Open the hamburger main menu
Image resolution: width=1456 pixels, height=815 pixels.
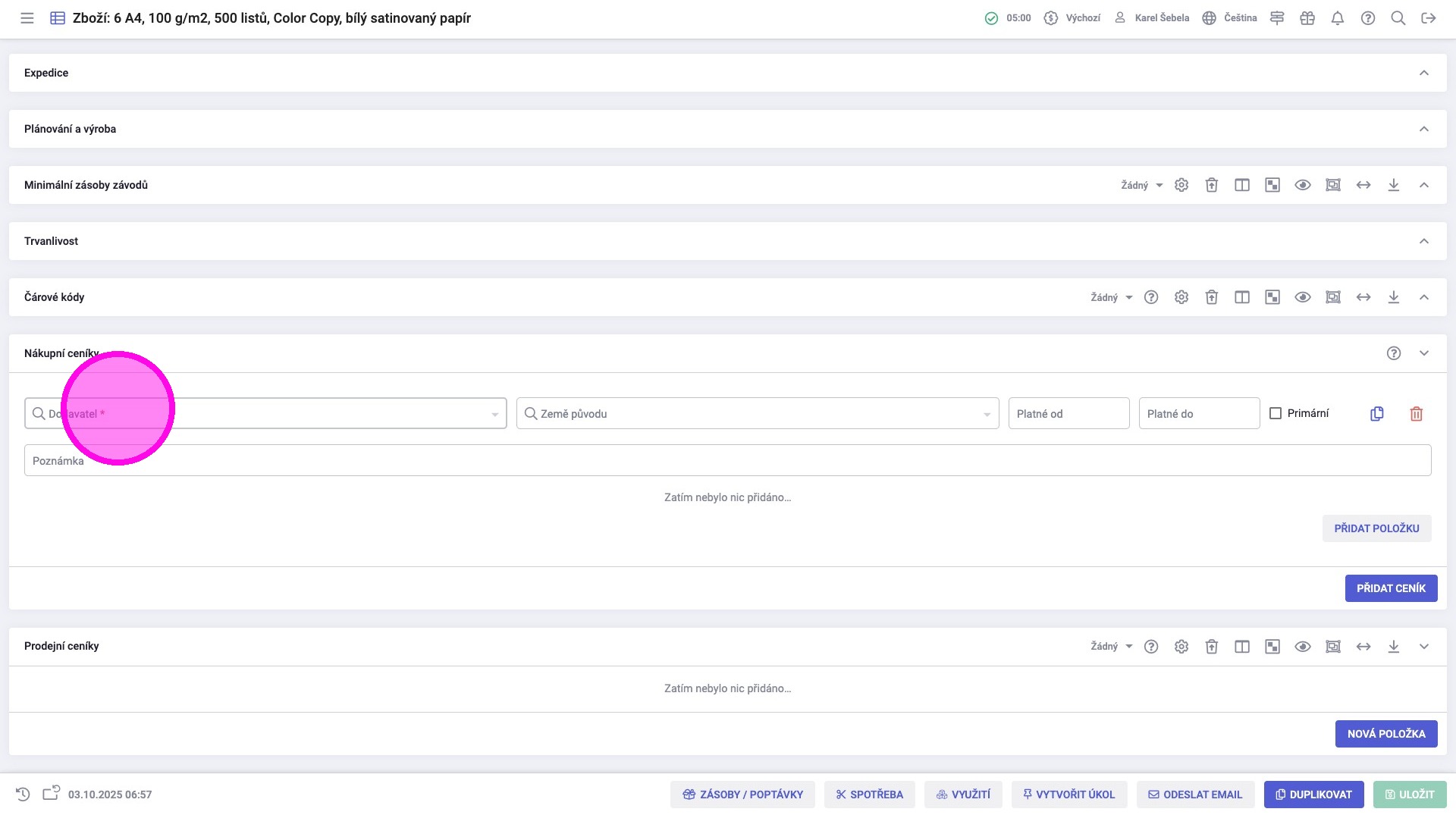coord(27,18)
